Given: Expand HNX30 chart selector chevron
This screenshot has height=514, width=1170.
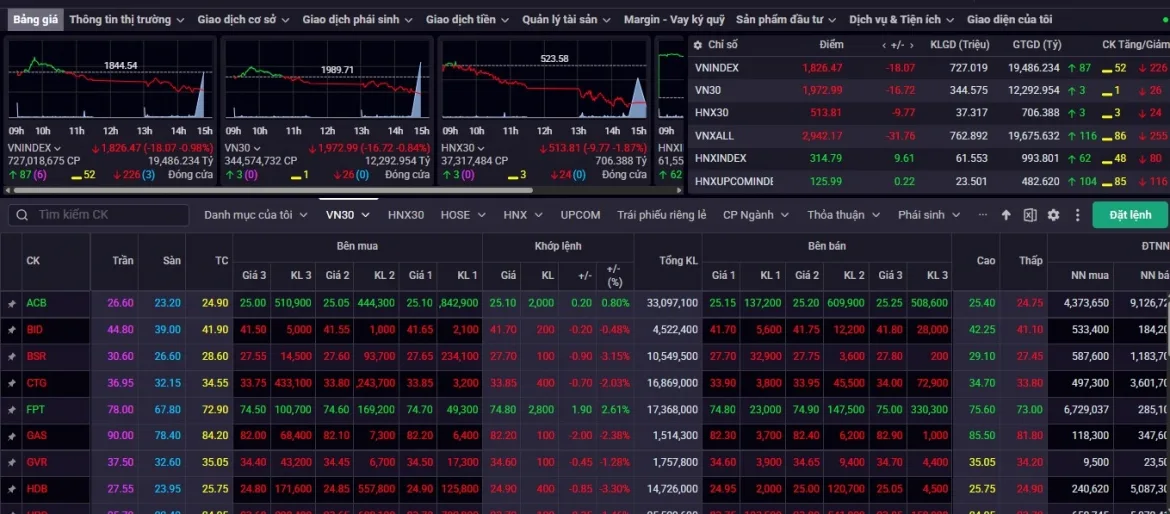Looking at the screenshot, I should pyautogui.click(x=481, y=148).
